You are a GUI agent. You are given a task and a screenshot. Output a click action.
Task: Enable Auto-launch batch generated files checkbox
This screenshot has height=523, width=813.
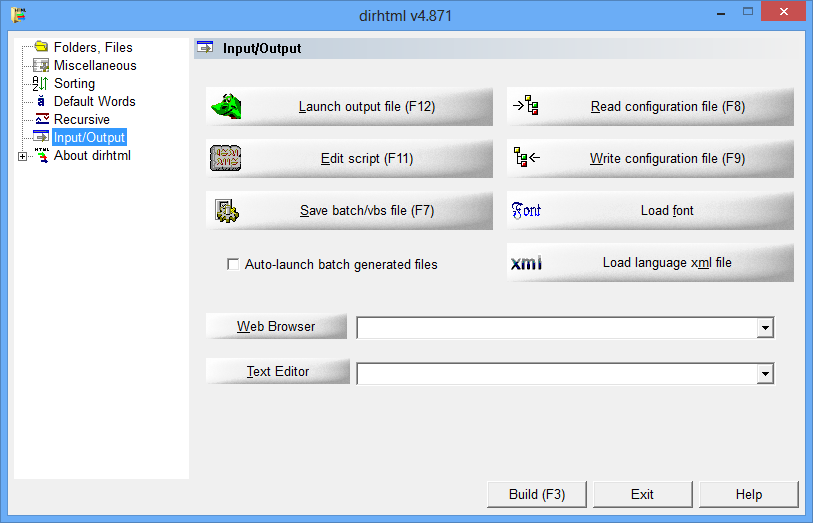point(233,264)
